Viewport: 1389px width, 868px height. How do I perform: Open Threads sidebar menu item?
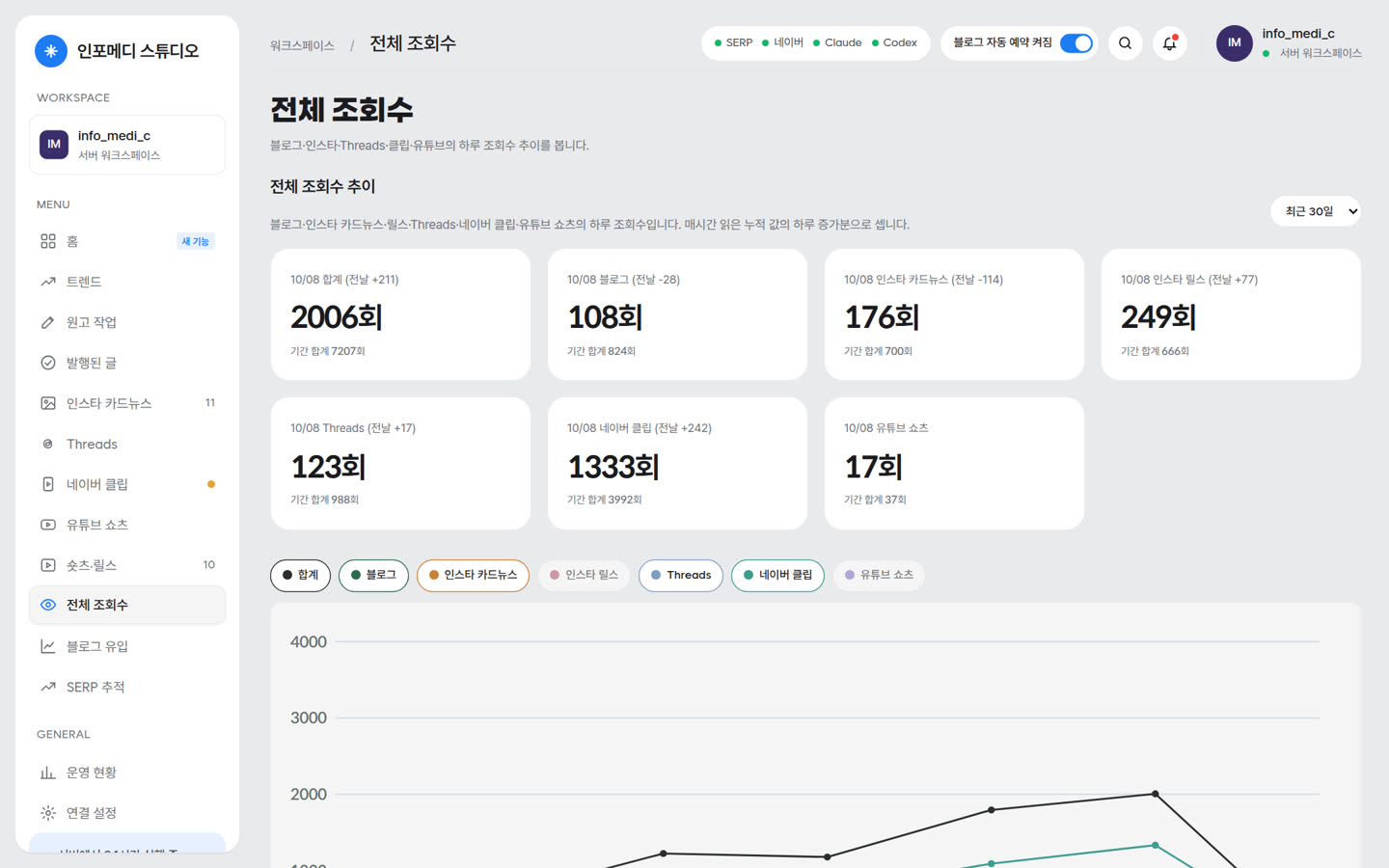click(x=127, y=444)
